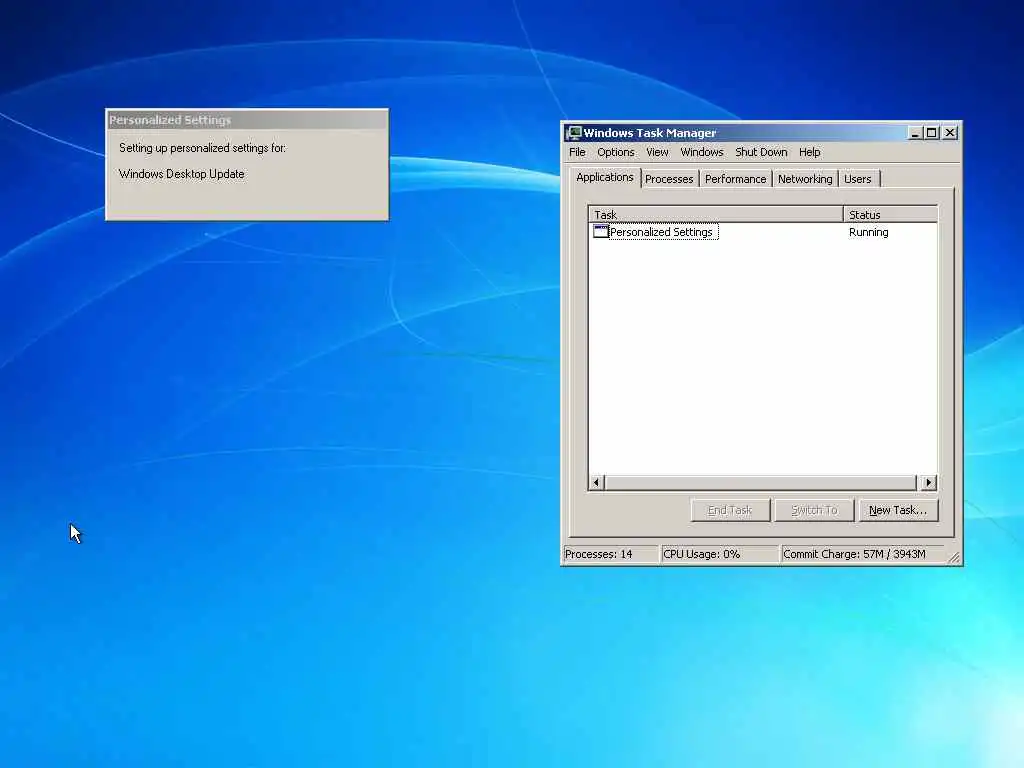Click the Windows Task Manager title text

[649, 133]
